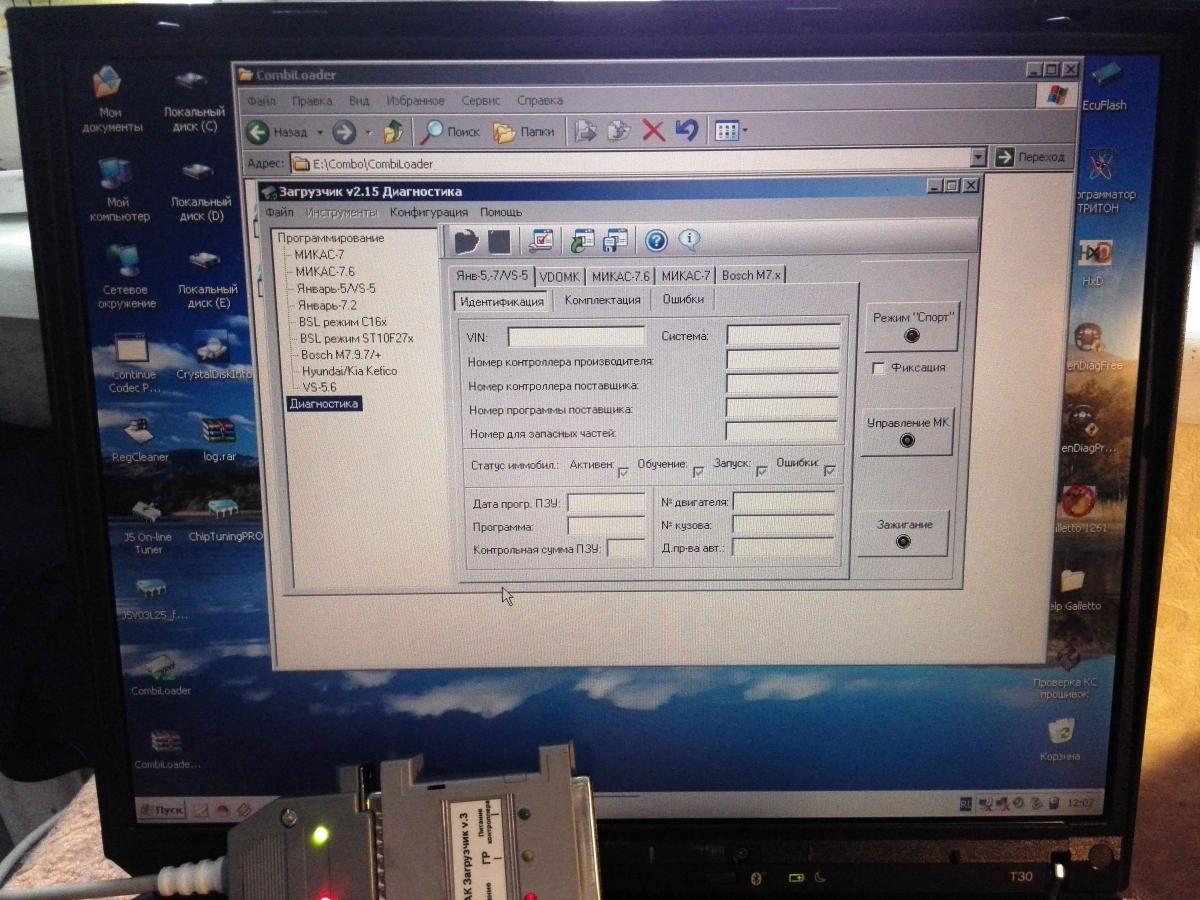Screen dimensions: 1200x900
Task: Open the Назад history dropdown arrow
Action: 320,132
